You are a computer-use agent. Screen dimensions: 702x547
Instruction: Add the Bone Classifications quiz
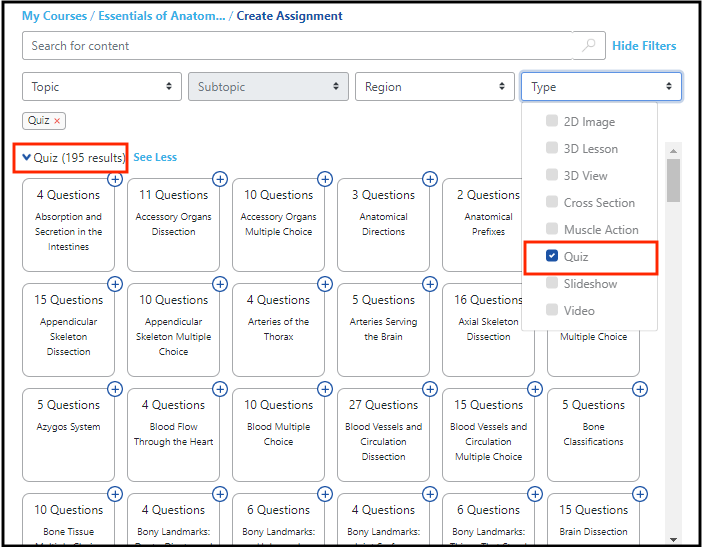point(640,389)
